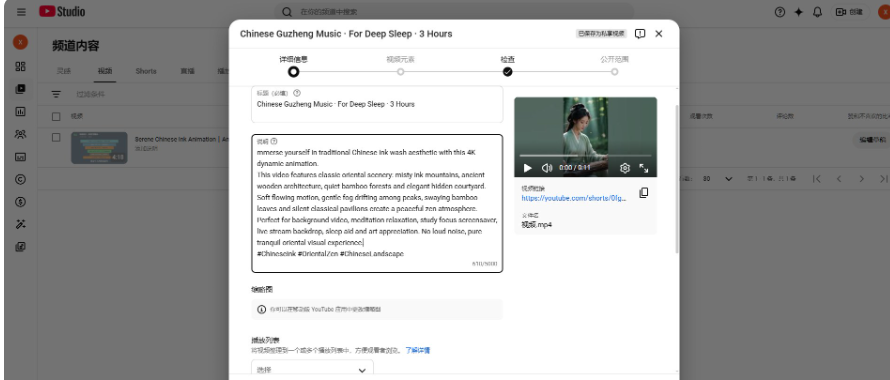Open the Dashboard sidebar icon
890x380 pixels.
click(20, 66)
